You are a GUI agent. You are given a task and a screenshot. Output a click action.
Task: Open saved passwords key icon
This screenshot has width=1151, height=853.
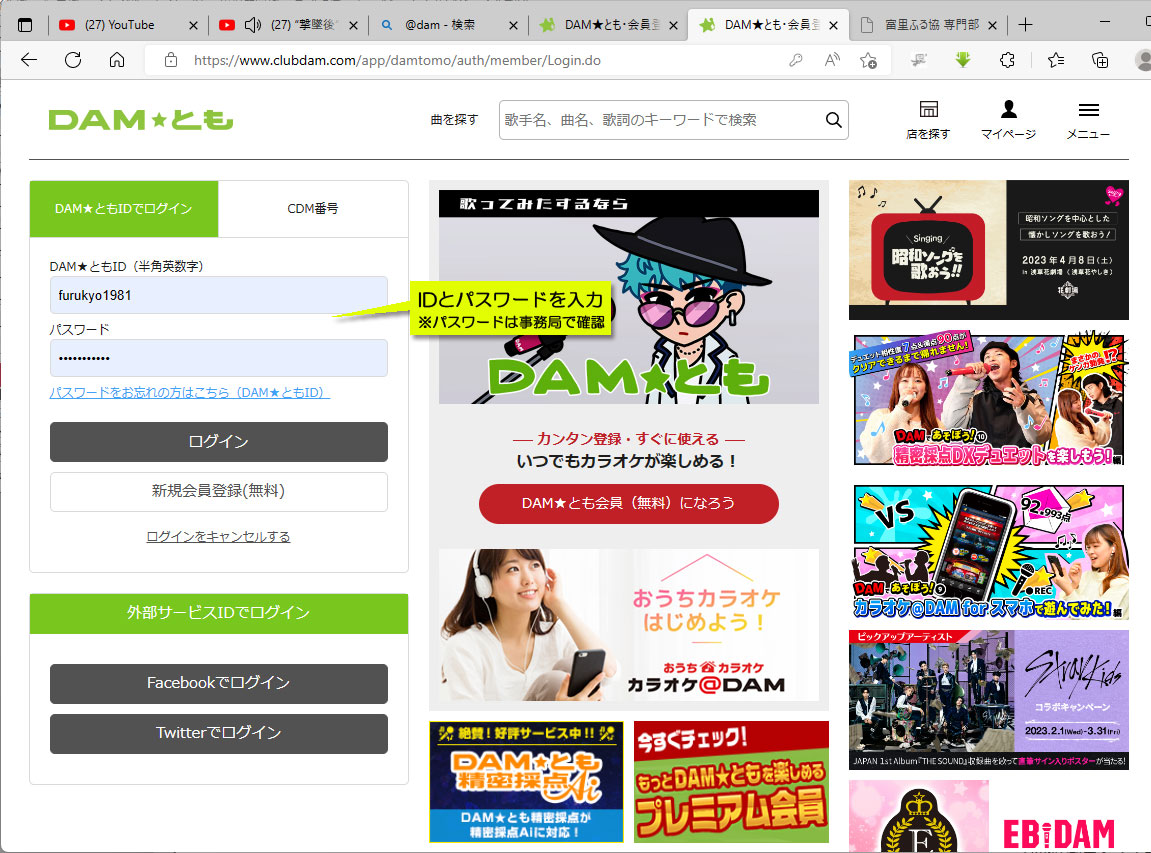click(x=796, y=60)
